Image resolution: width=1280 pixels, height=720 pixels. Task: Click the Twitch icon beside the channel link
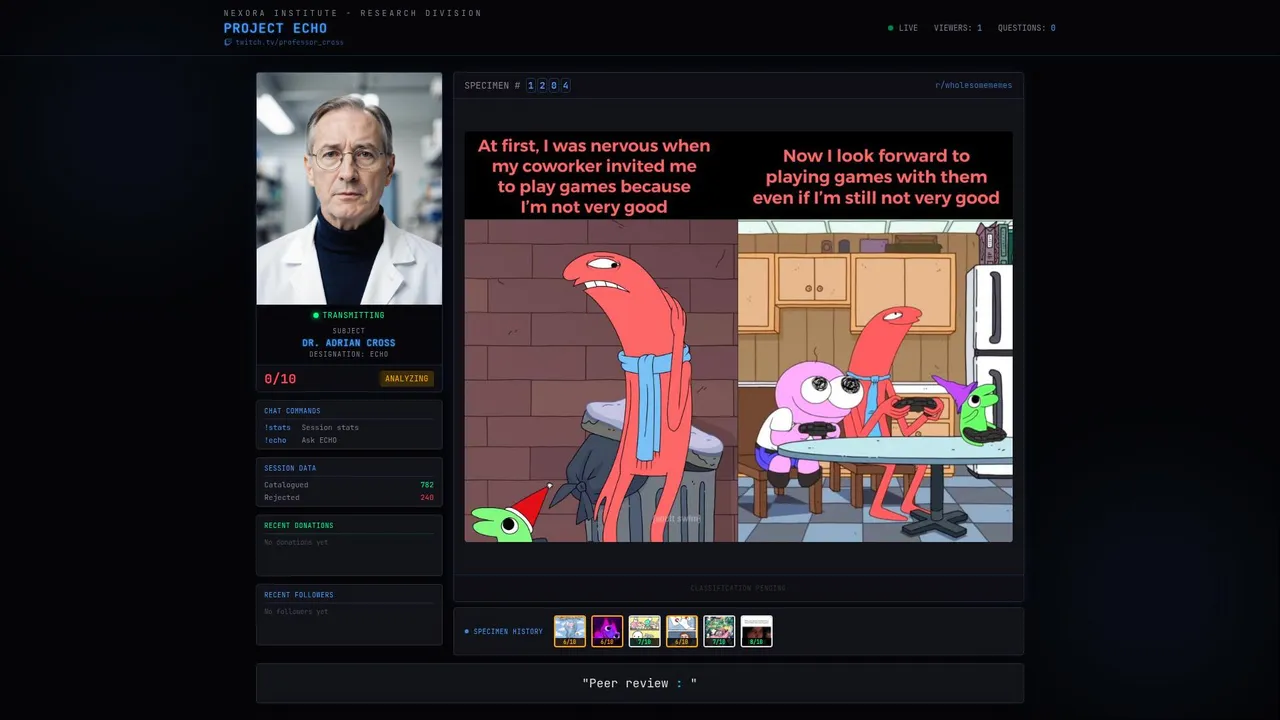[228, 42]
